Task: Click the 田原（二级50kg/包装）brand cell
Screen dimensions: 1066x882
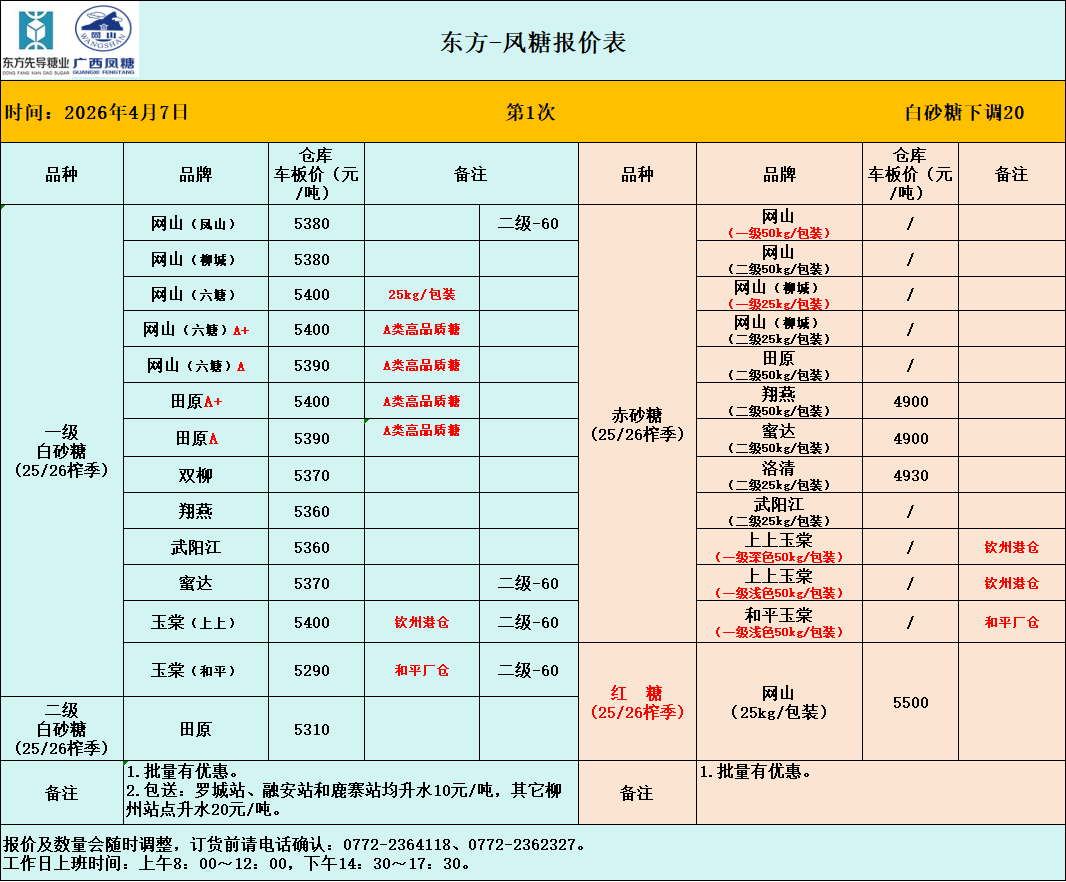Action: [779, 366]
